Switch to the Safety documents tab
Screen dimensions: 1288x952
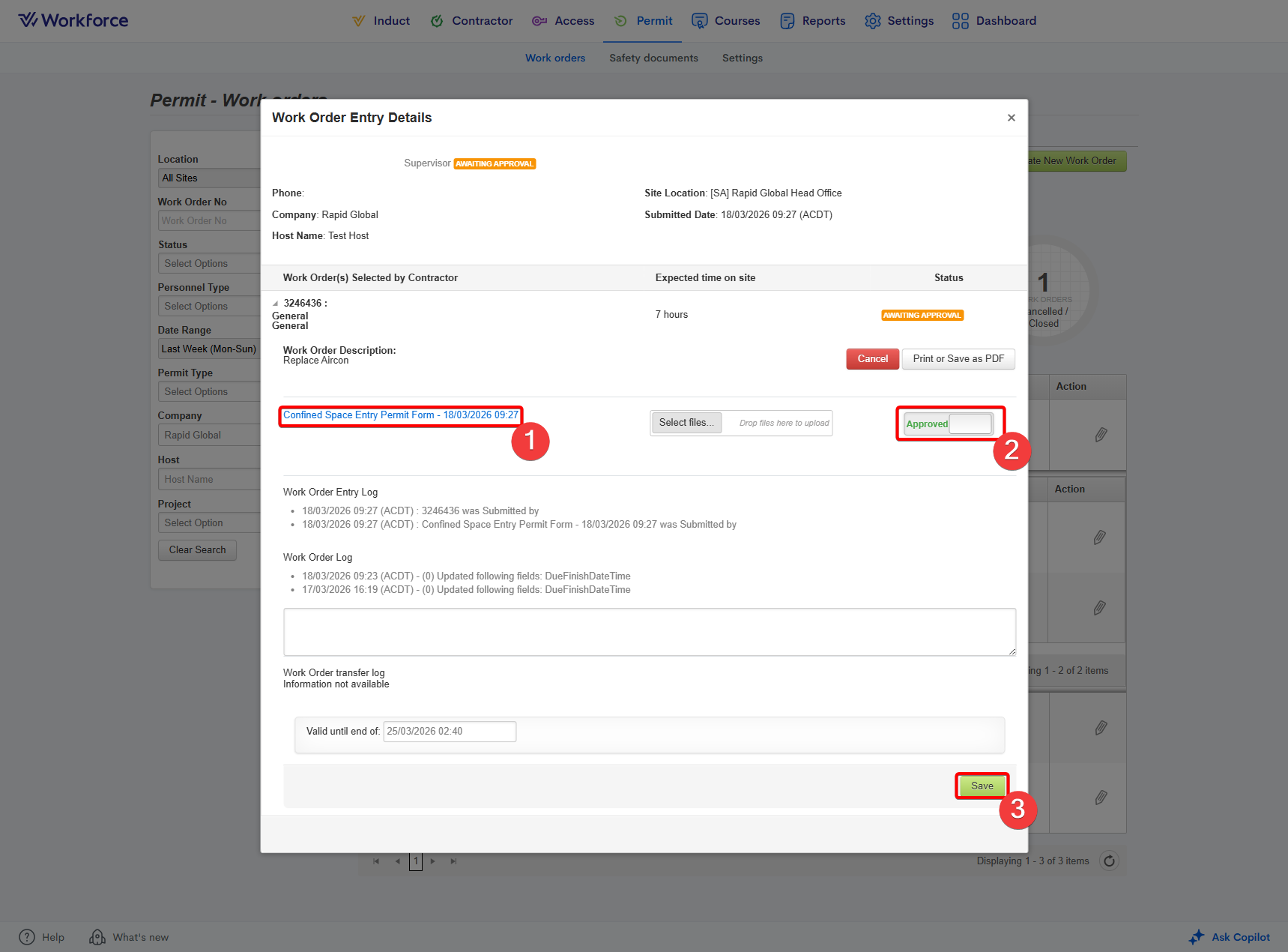click(x=653, y=58)
